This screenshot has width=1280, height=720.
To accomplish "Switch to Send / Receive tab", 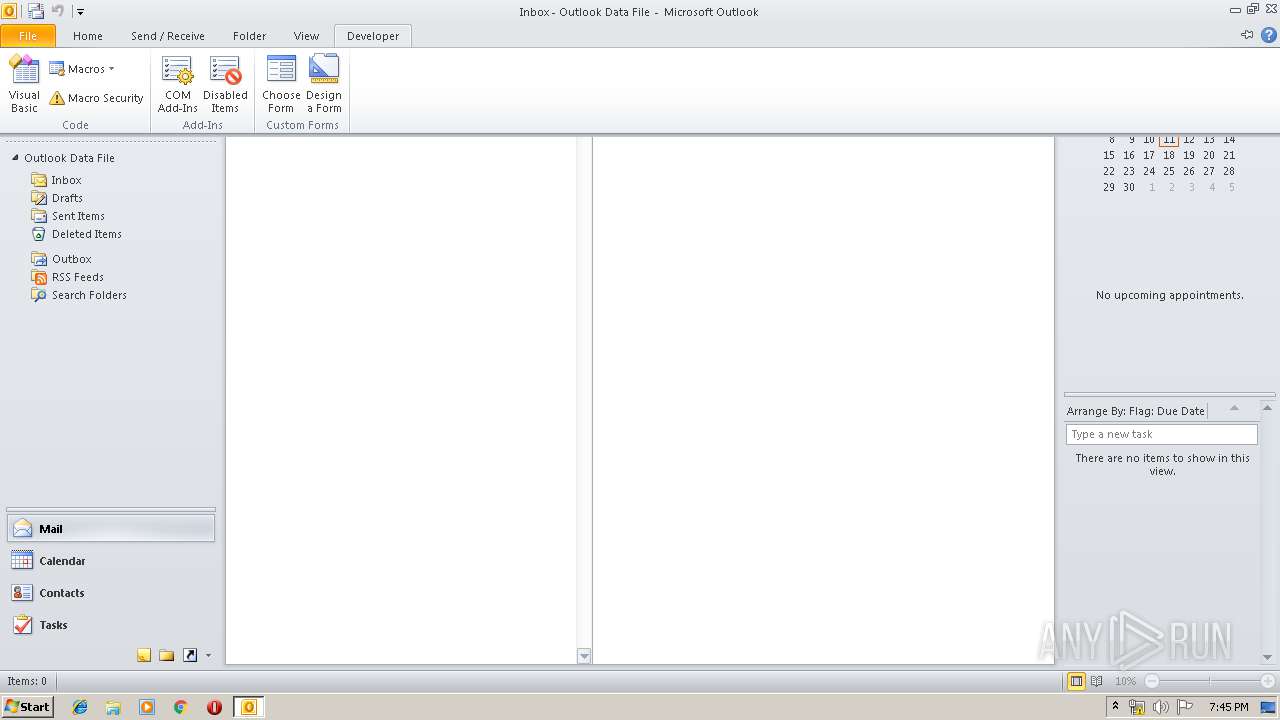I will pyautogui.click(x=168, y=36).
